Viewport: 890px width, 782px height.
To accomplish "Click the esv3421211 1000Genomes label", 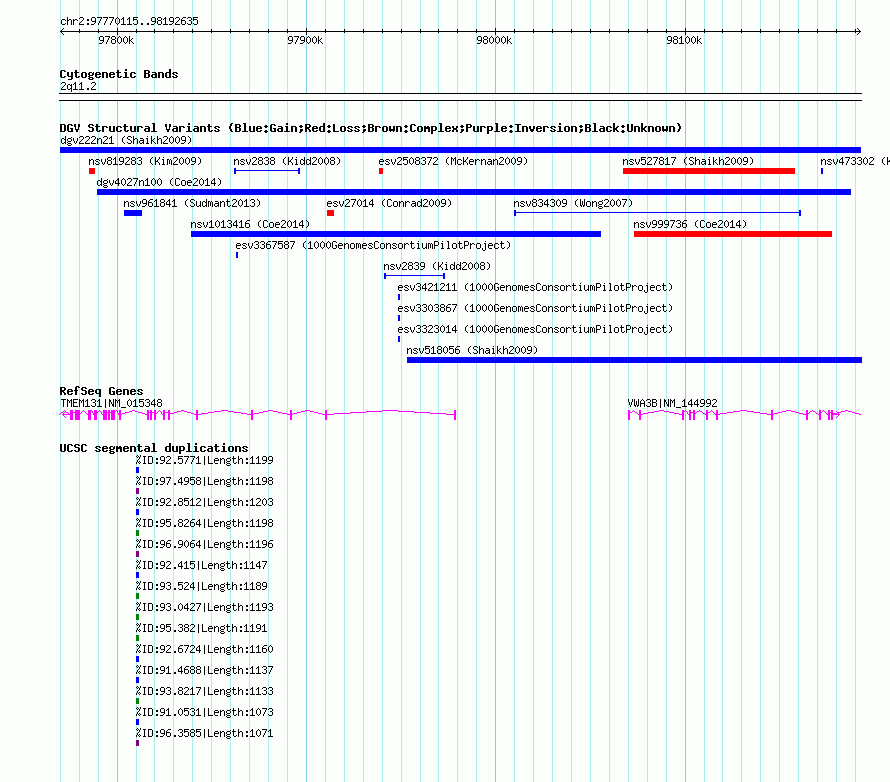I will [535, 287].
